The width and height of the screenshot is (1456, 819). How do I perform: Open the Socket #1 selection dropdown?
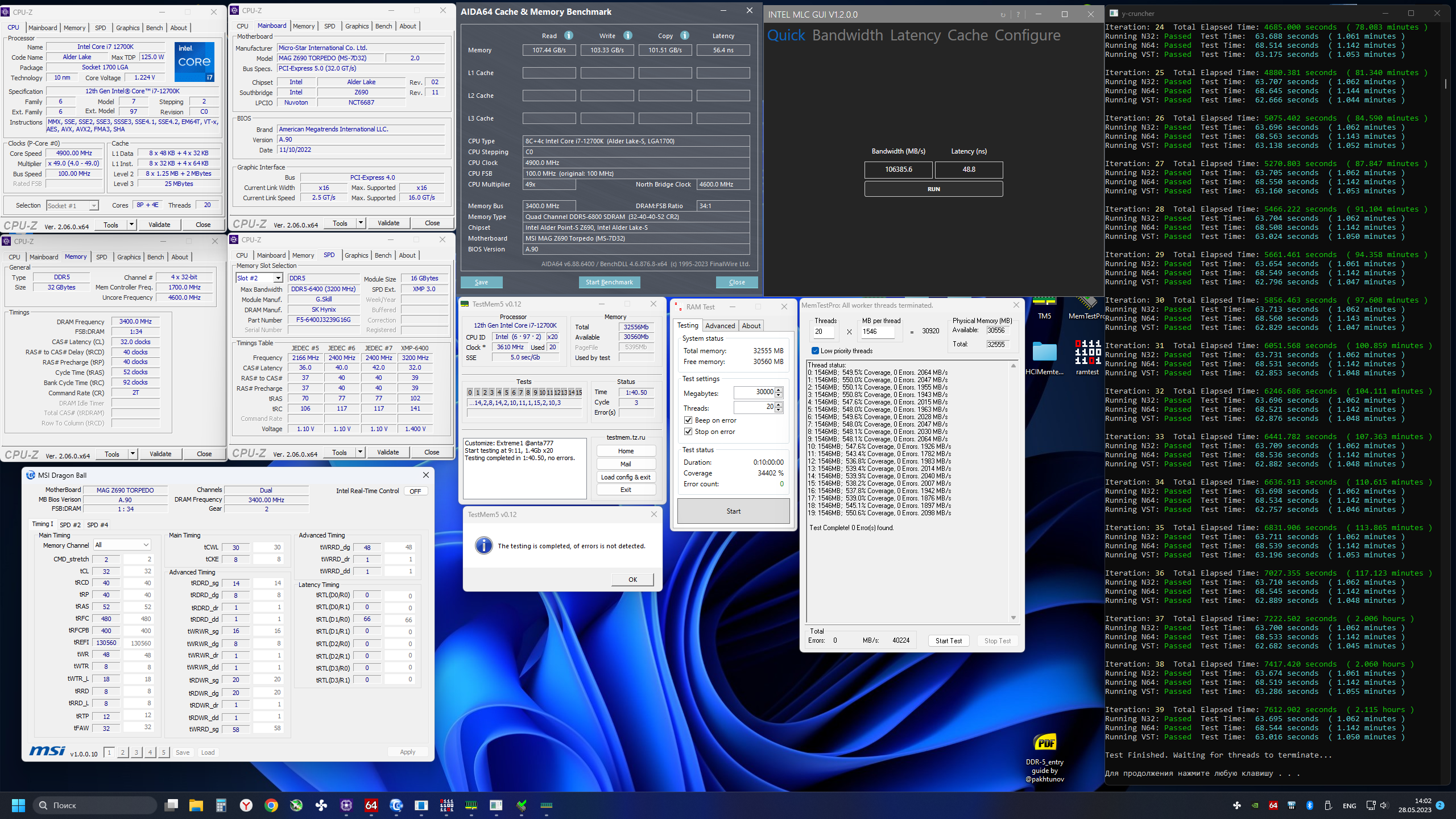(x=93, y=206)
